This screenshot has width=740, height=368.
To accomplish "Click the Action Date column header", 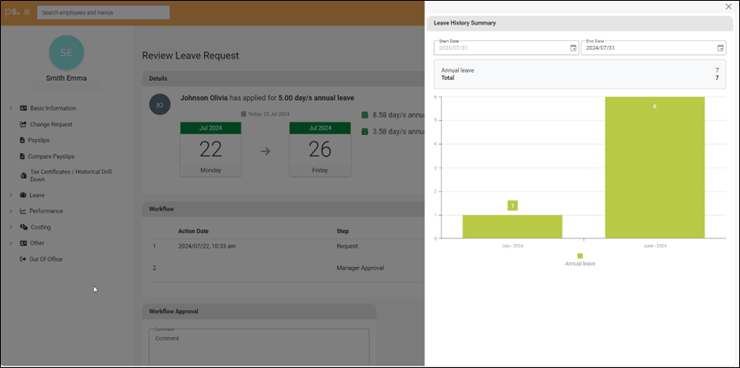I will click(193, 231).
